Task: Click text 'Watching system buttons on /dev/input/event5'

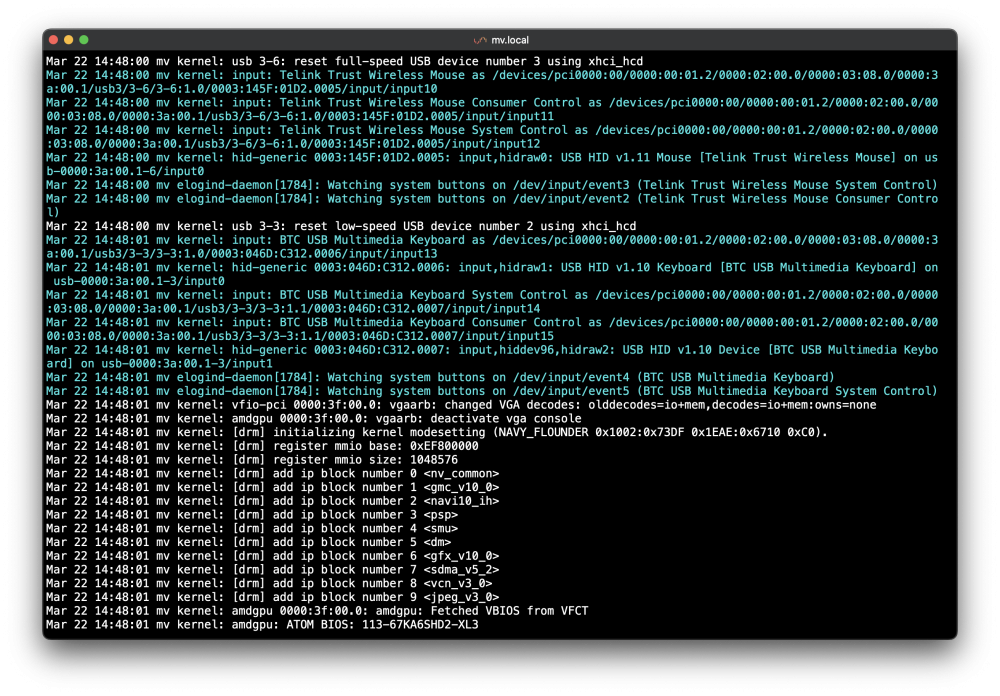Action: [478, 390]
